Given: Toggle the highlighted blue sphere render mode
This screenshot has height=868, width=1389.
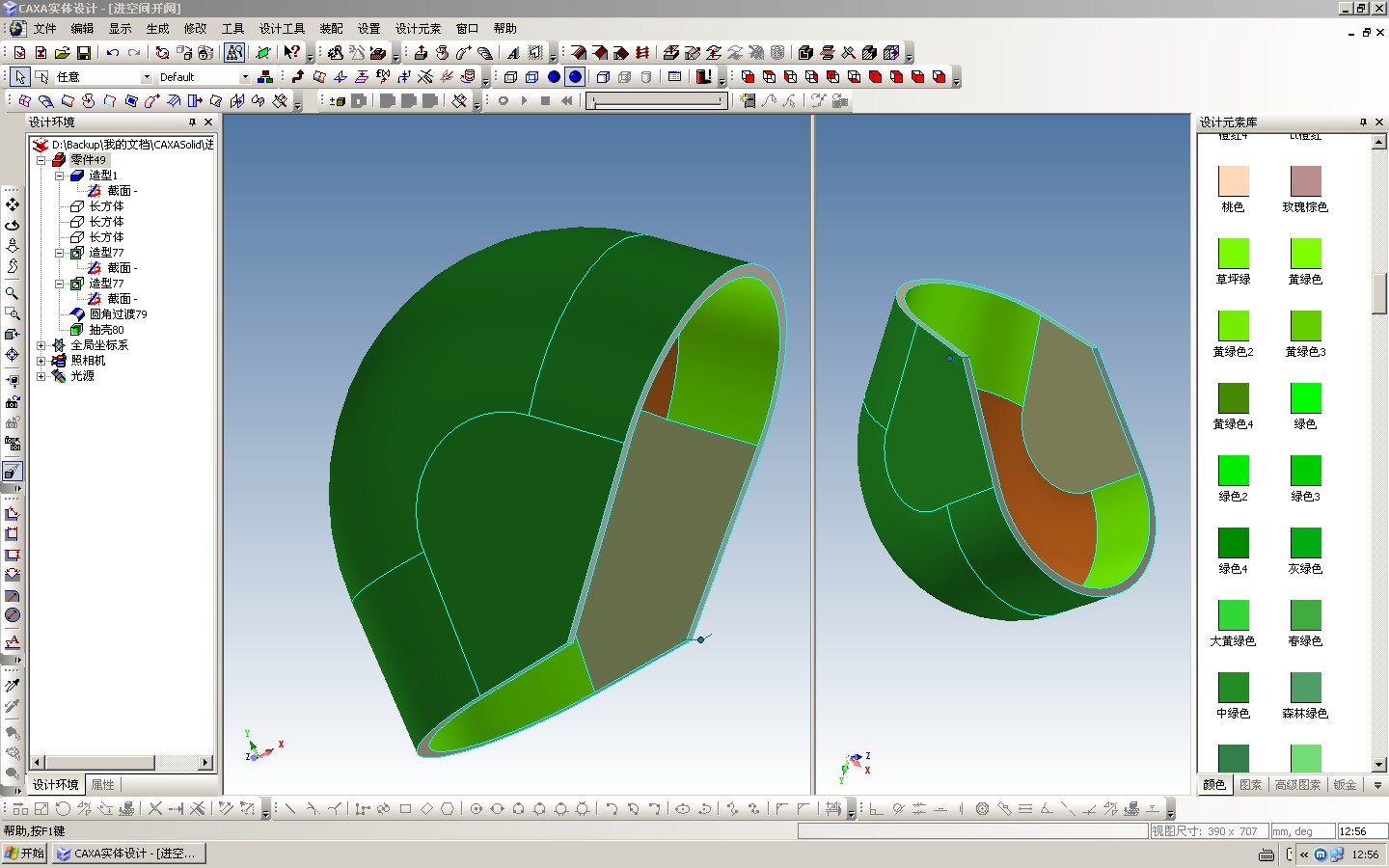Looking at the screenshot, I should 575,77.
